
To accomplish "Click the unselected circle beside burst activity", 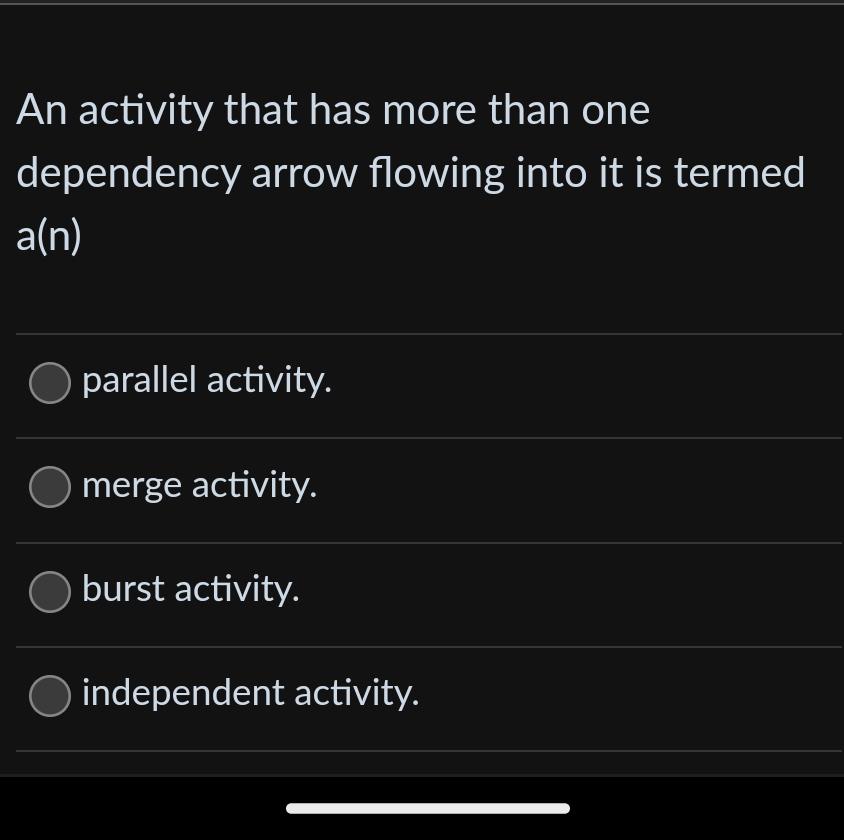I will pos(50,591).
